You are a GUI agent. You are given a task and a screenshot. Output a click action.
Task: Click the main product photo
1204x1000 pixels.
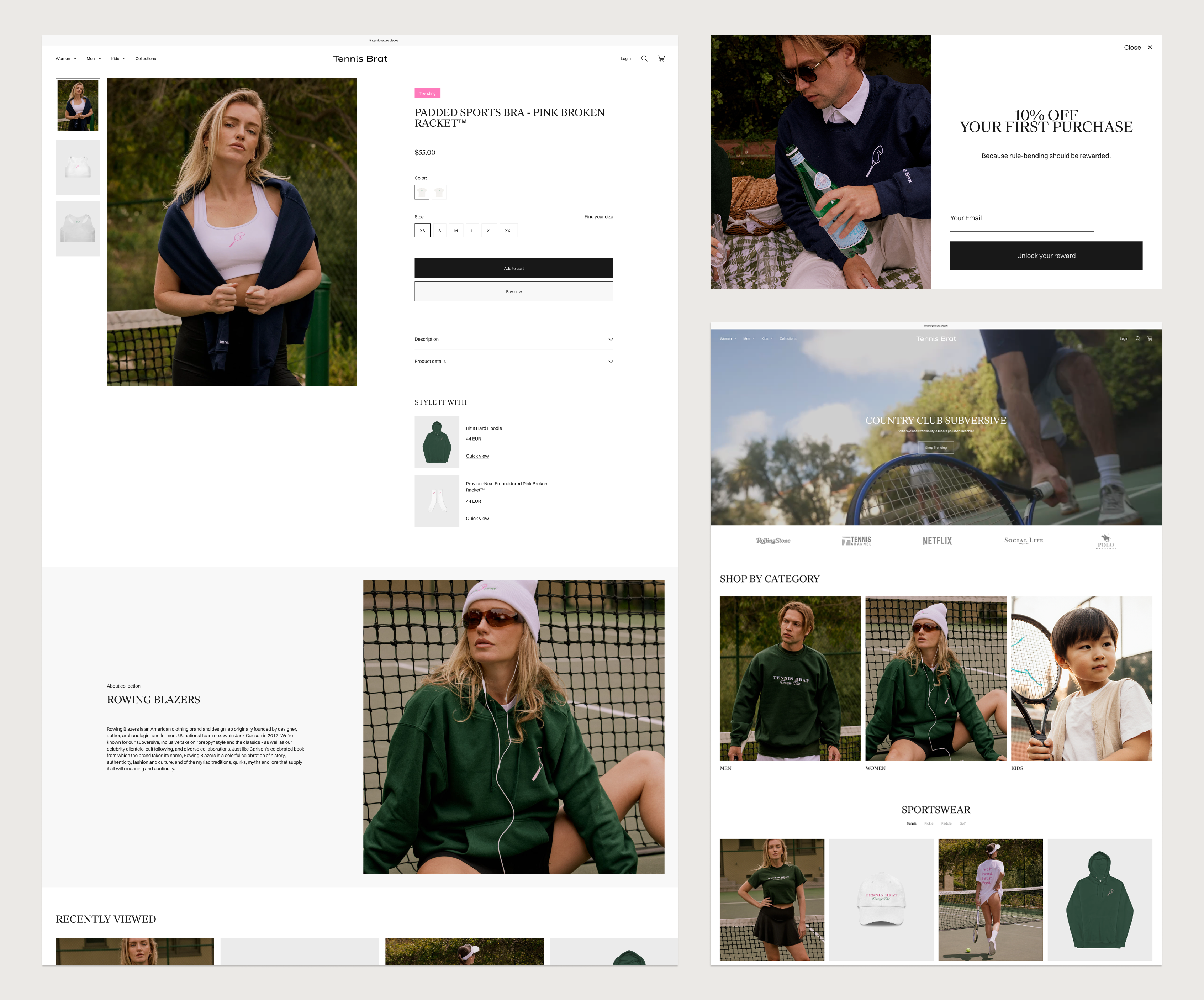point(232,232)
